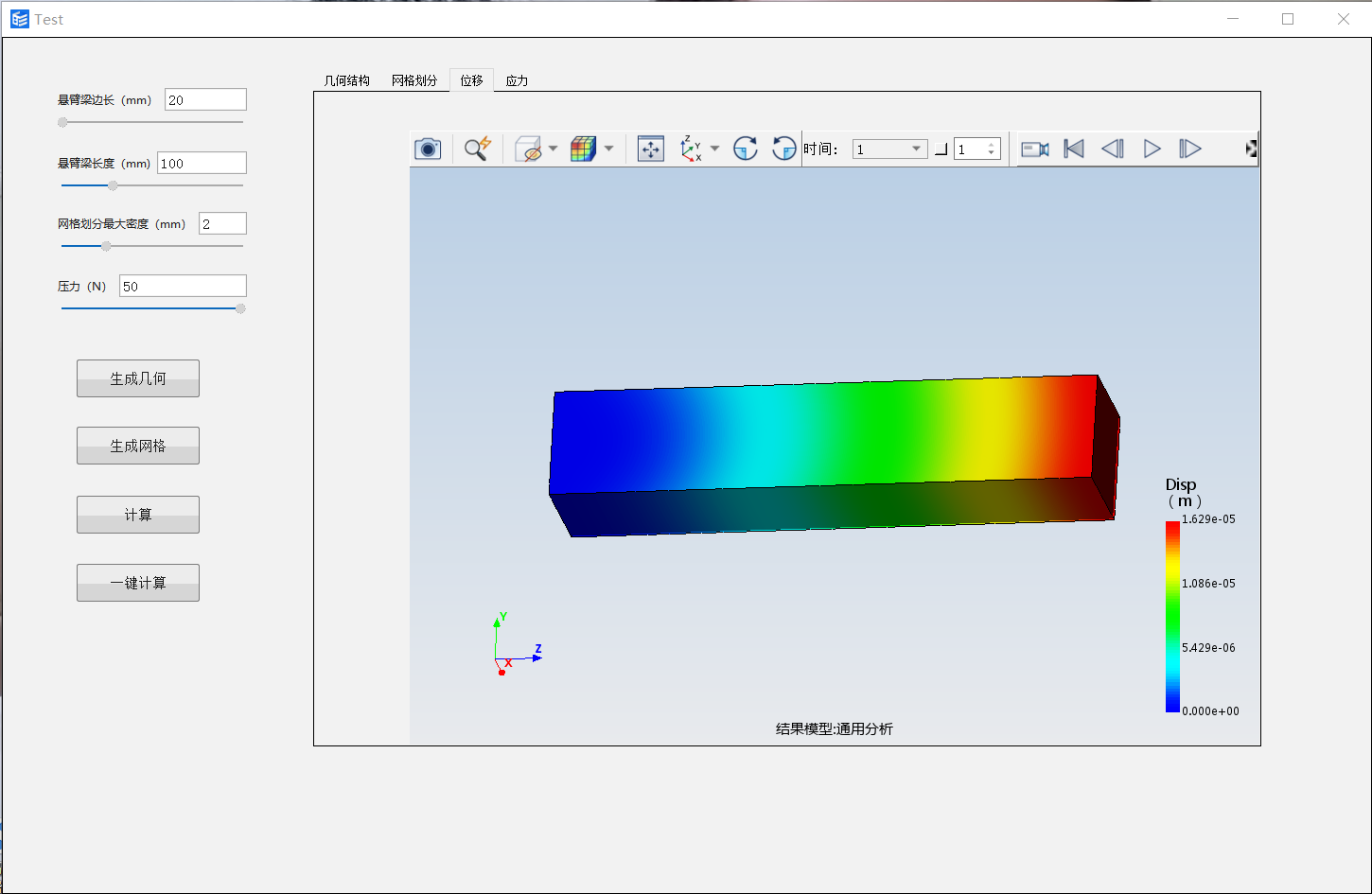Image resolution: width=1372 pixels, height=894 pixels.
Task: Play the result animation
Action: (x=1152, y=149)
